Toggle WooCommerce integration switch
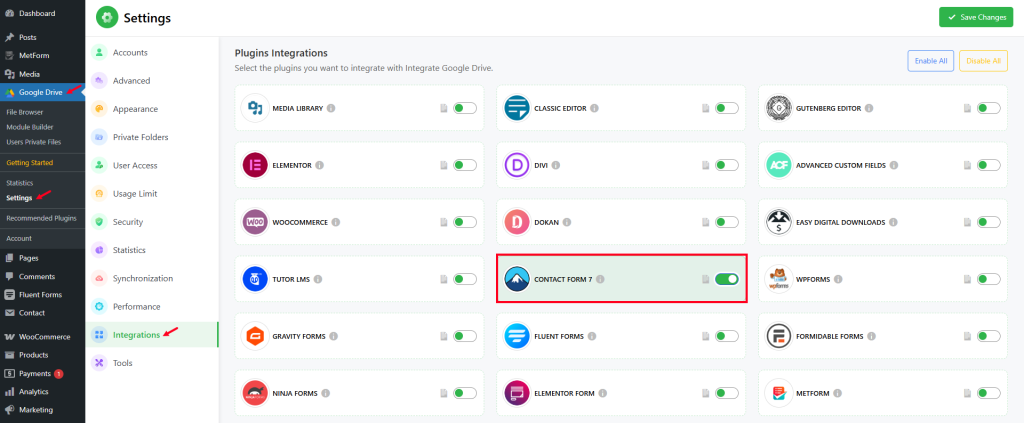Image resolution: width=1024 pixels, height=423 pixels. (465, 222)
